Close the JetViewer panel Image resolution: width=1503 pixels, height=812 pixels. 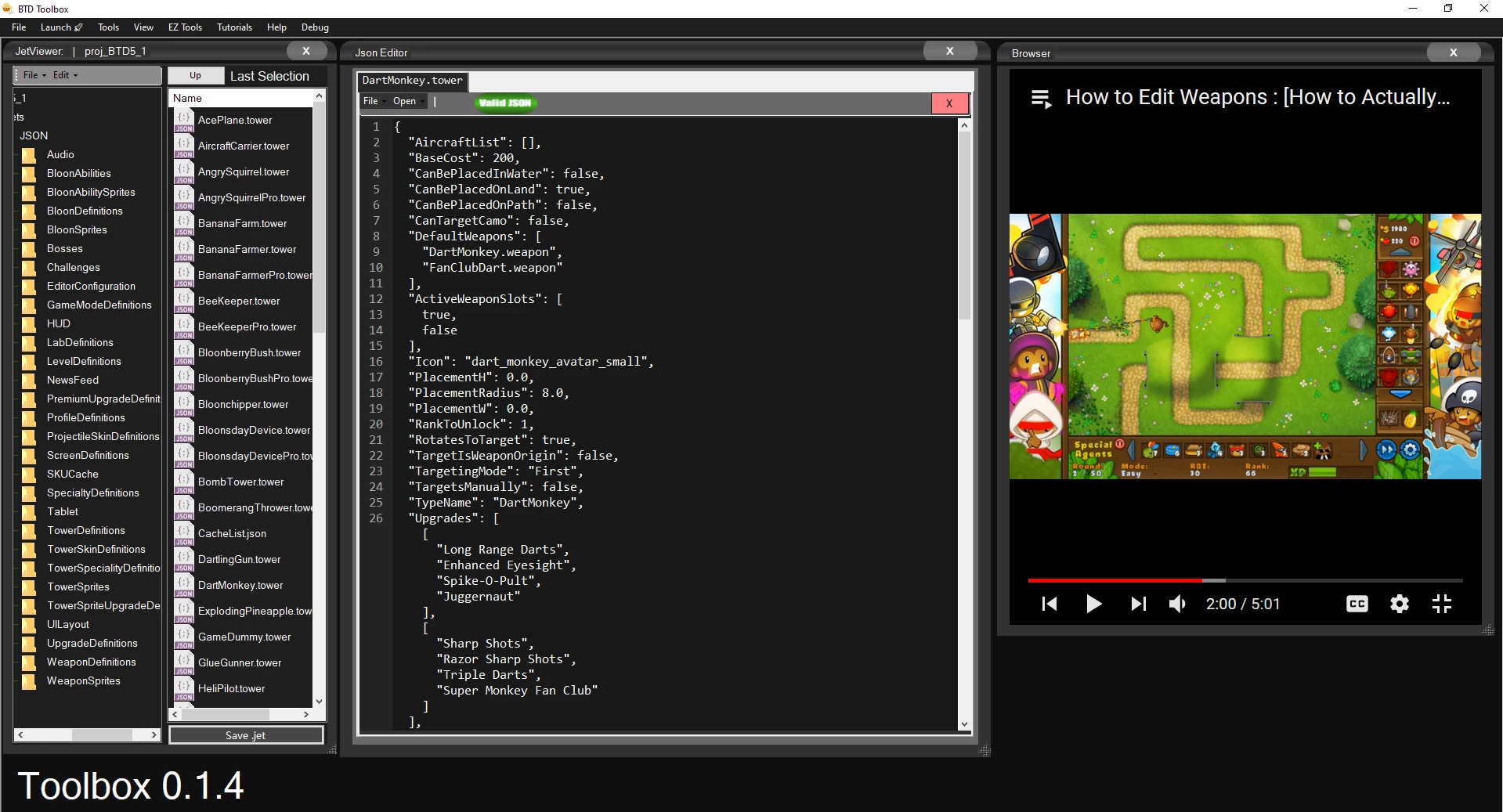306,51
